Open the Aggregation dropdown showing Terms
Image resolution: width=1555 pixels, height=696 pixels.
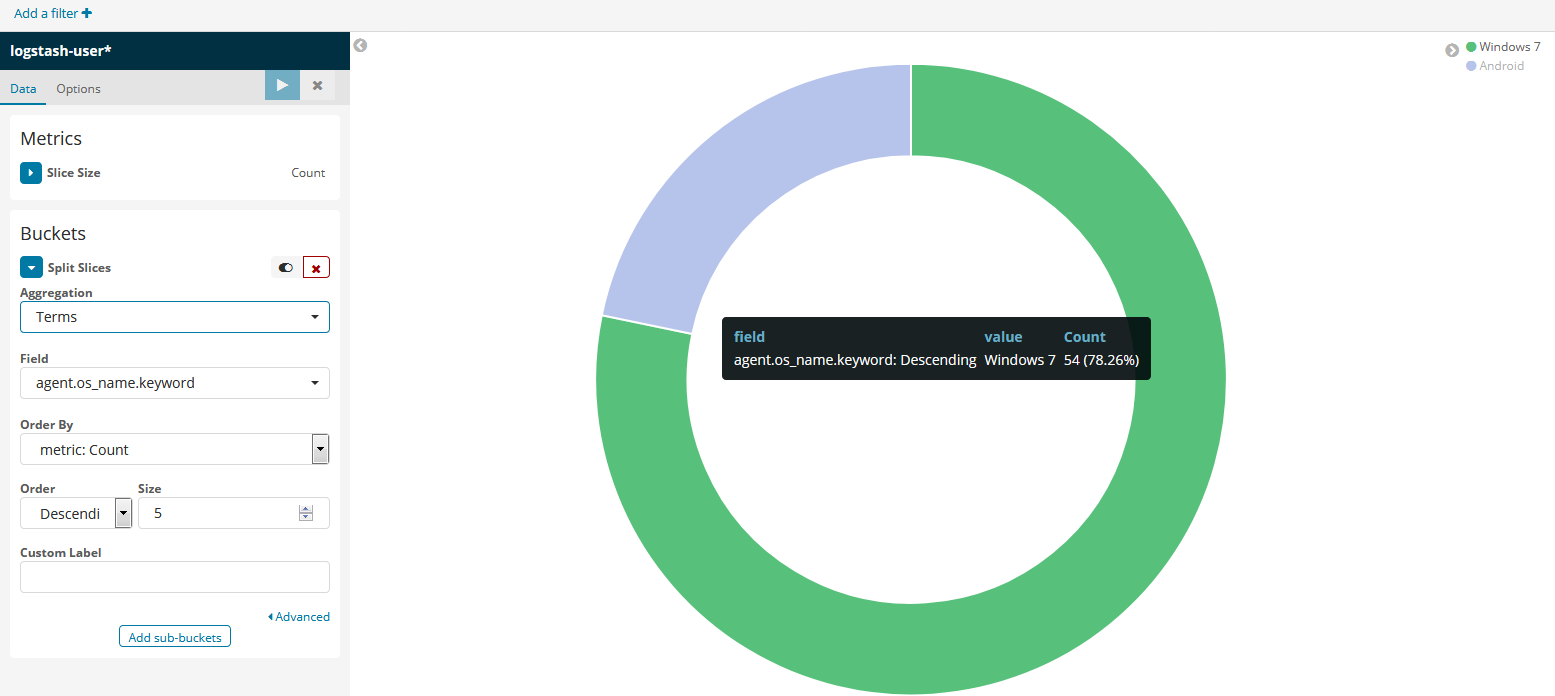(x=175, y=317)
